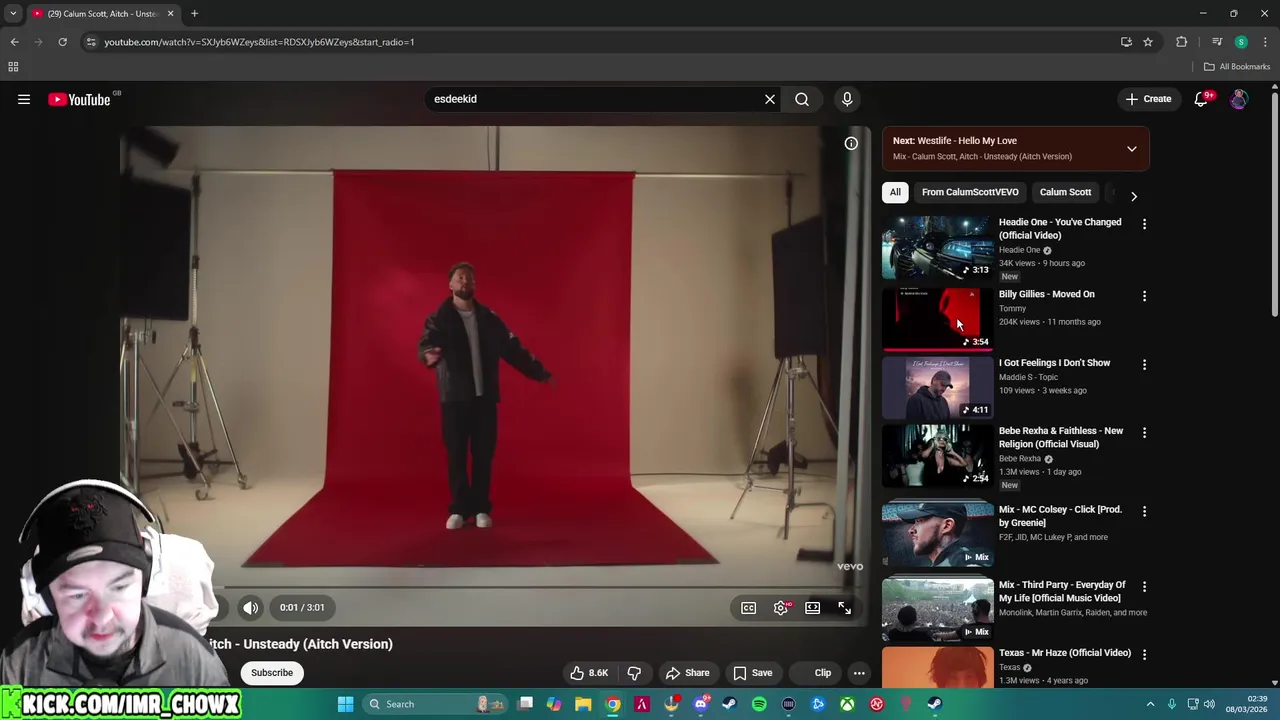Toggle closed captions on the player
1280x720 pixels.
tap(748, 607)
